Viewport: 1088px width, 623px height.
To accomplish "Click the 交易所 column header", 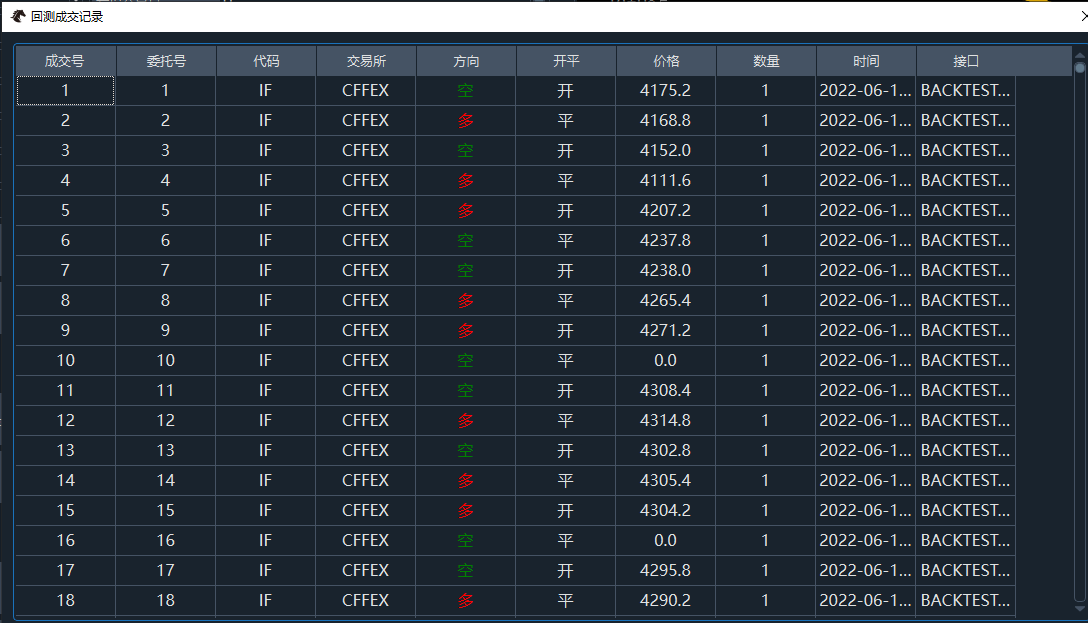I will tap(366, 61).
